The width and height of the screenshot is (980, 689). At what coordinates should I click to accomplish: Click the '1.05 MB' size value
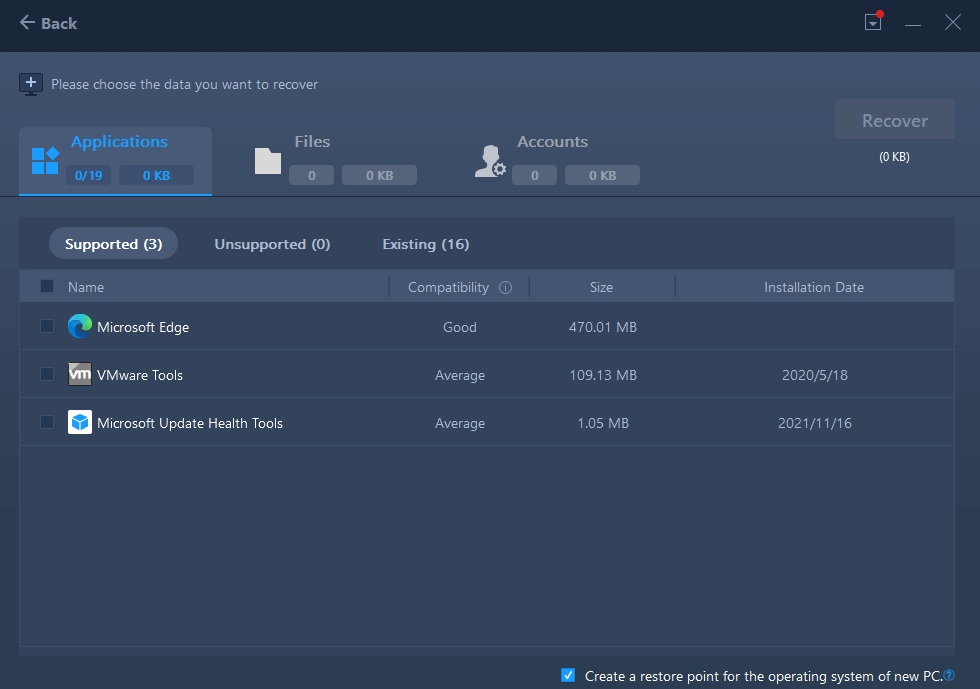[x=602, y=423]
